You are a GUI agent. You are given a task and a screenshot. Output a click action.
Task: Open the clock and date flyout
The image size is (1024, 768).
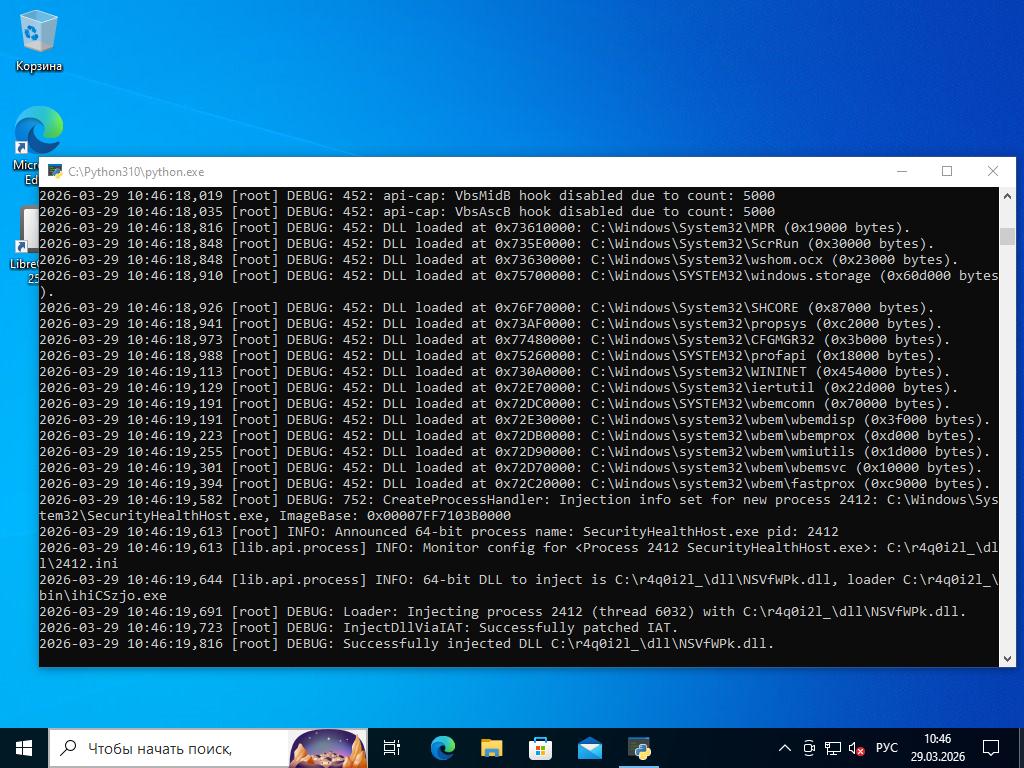click(x=937, y=747)
